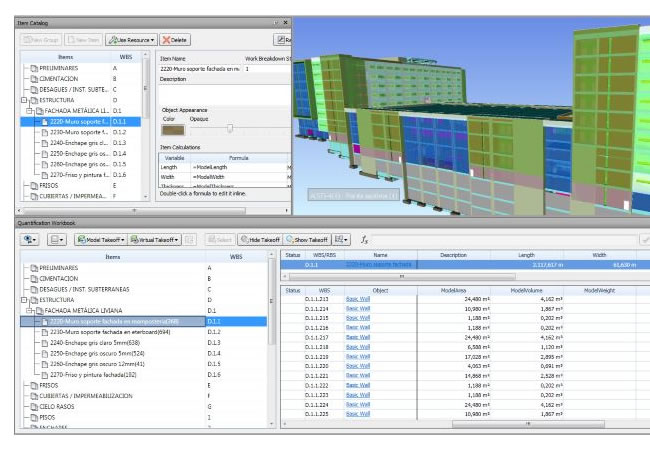Click the first workbook toolbar icon
Screen dimensions: 650x450
pos(31,240)
